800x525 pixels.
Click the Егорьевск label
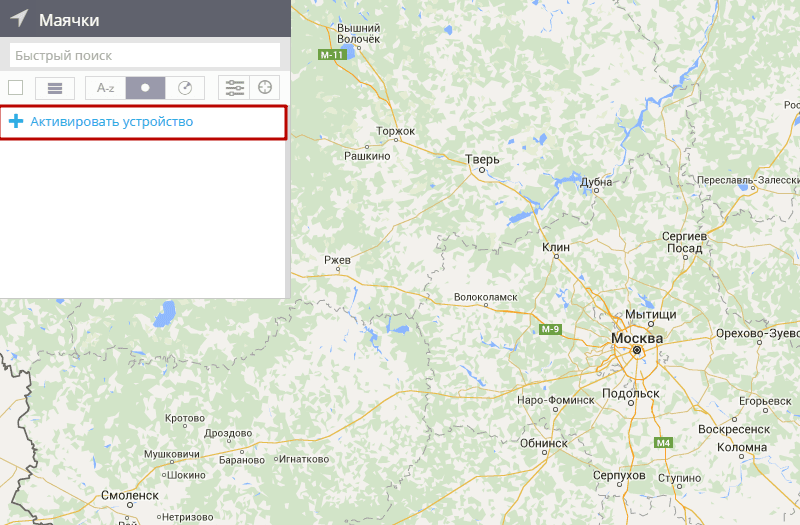(x=765, y=401)
